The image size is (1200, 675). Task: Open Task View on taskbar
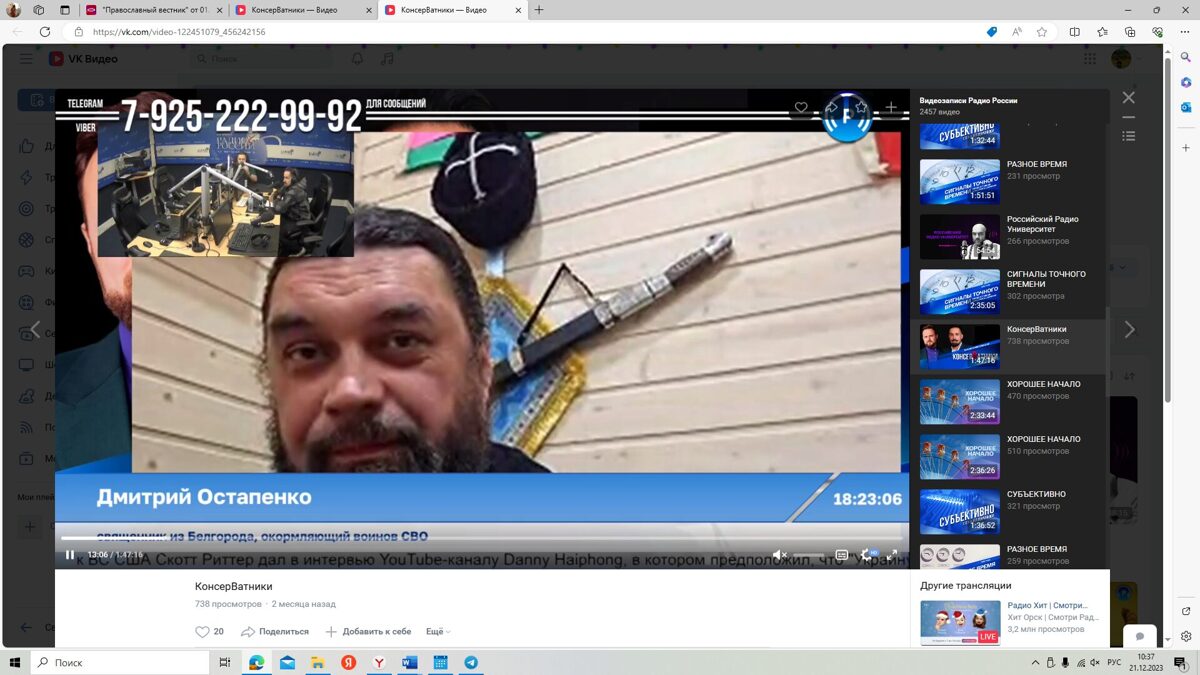pos(225,662)
